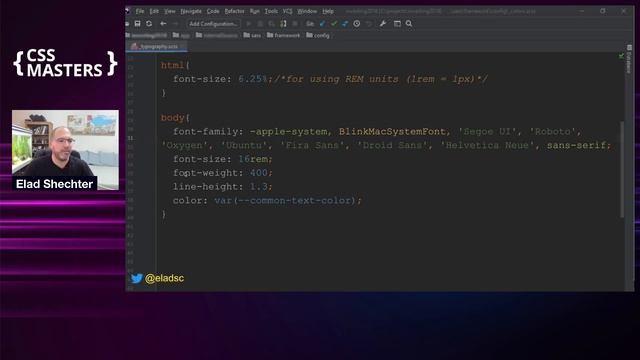This screenshot has height=360, width=640.
Task: Open the Window menu
Action: click(x=307, y=11)
